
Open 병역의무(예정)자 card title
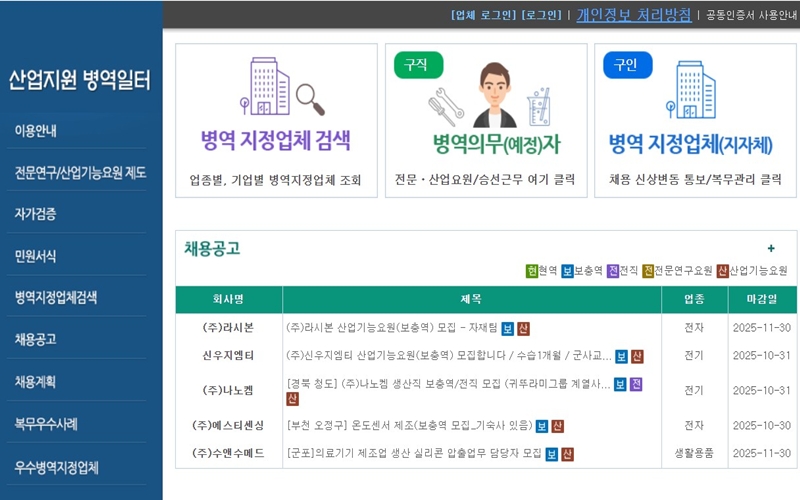point(496,144)
